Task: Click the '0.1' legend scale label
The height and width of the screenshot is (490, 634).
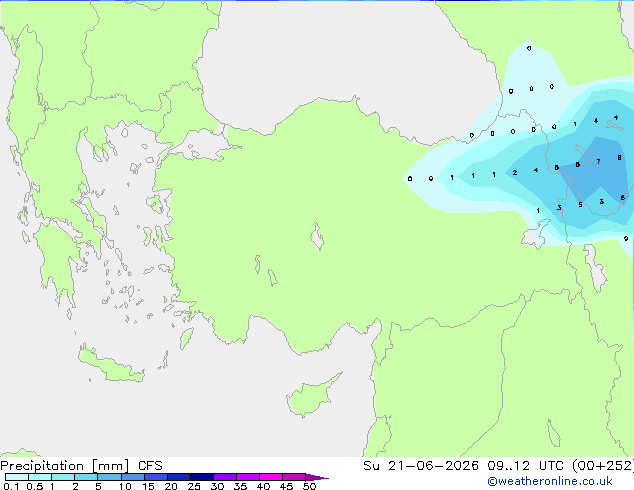Action: coord(11,486)
